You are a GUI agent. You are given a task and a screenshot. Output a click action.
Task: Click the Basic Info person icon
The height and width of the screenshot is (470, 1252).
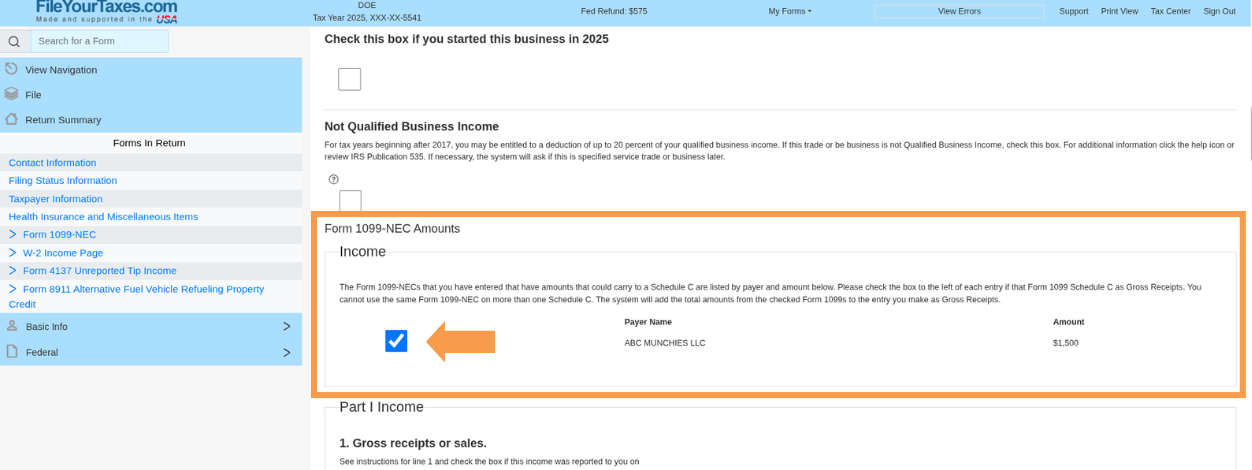click(x=12, y=326)
